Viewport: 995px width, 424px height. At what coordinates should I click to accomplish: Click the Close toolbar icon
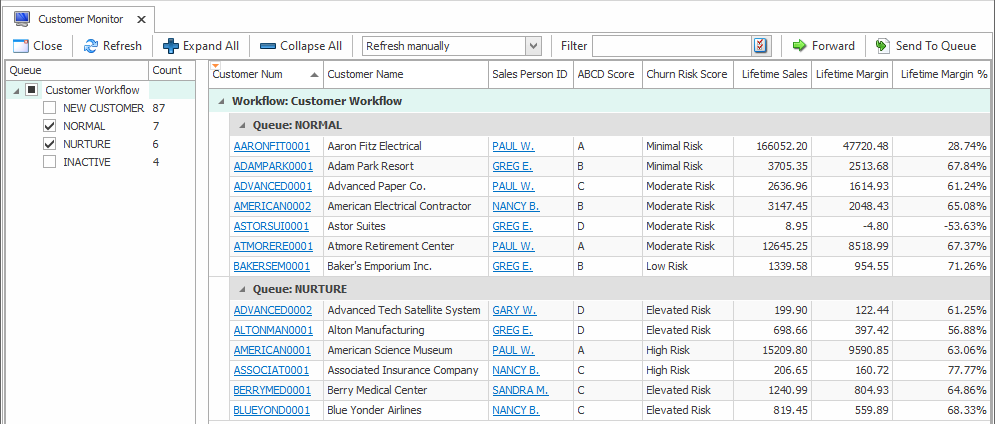[20, 46]
